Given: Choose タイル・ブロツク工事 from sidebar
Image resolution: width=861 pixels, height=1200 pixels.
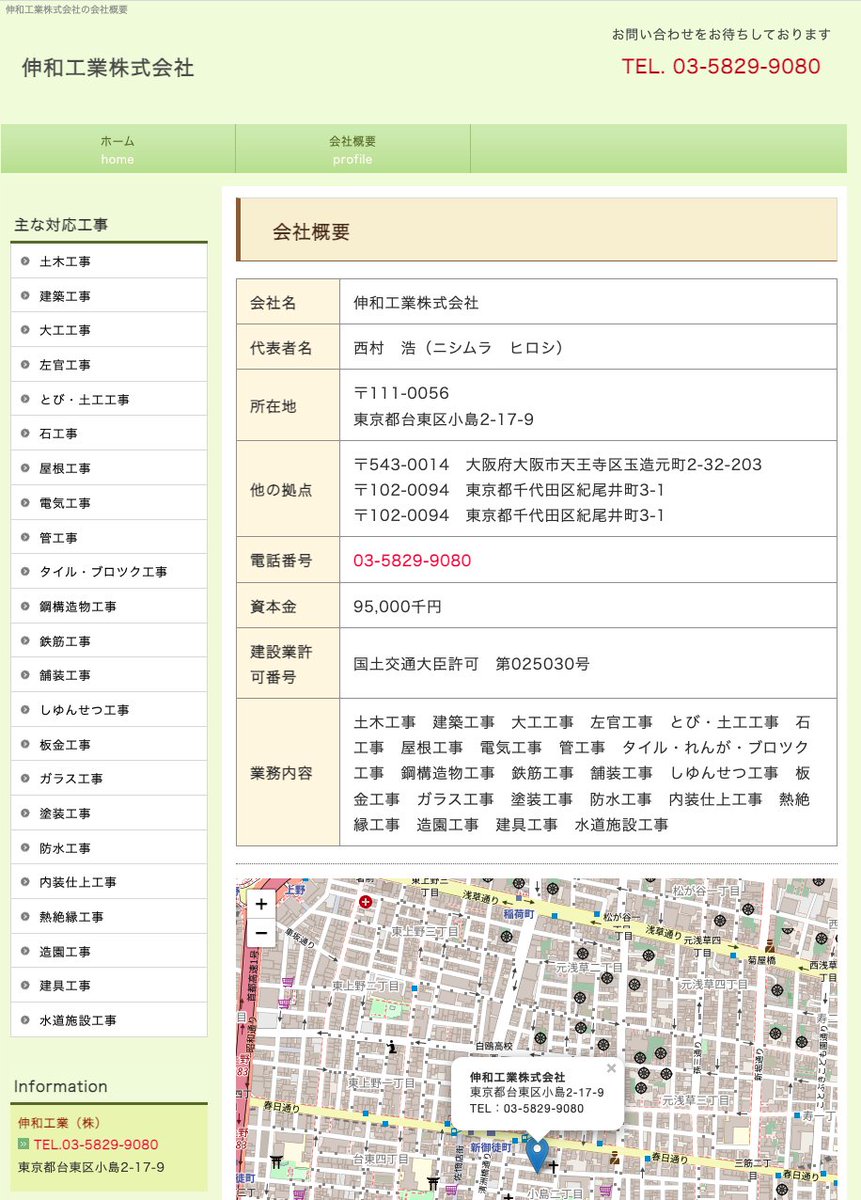Looking at the screenshot, I should [x=109, y=572].
